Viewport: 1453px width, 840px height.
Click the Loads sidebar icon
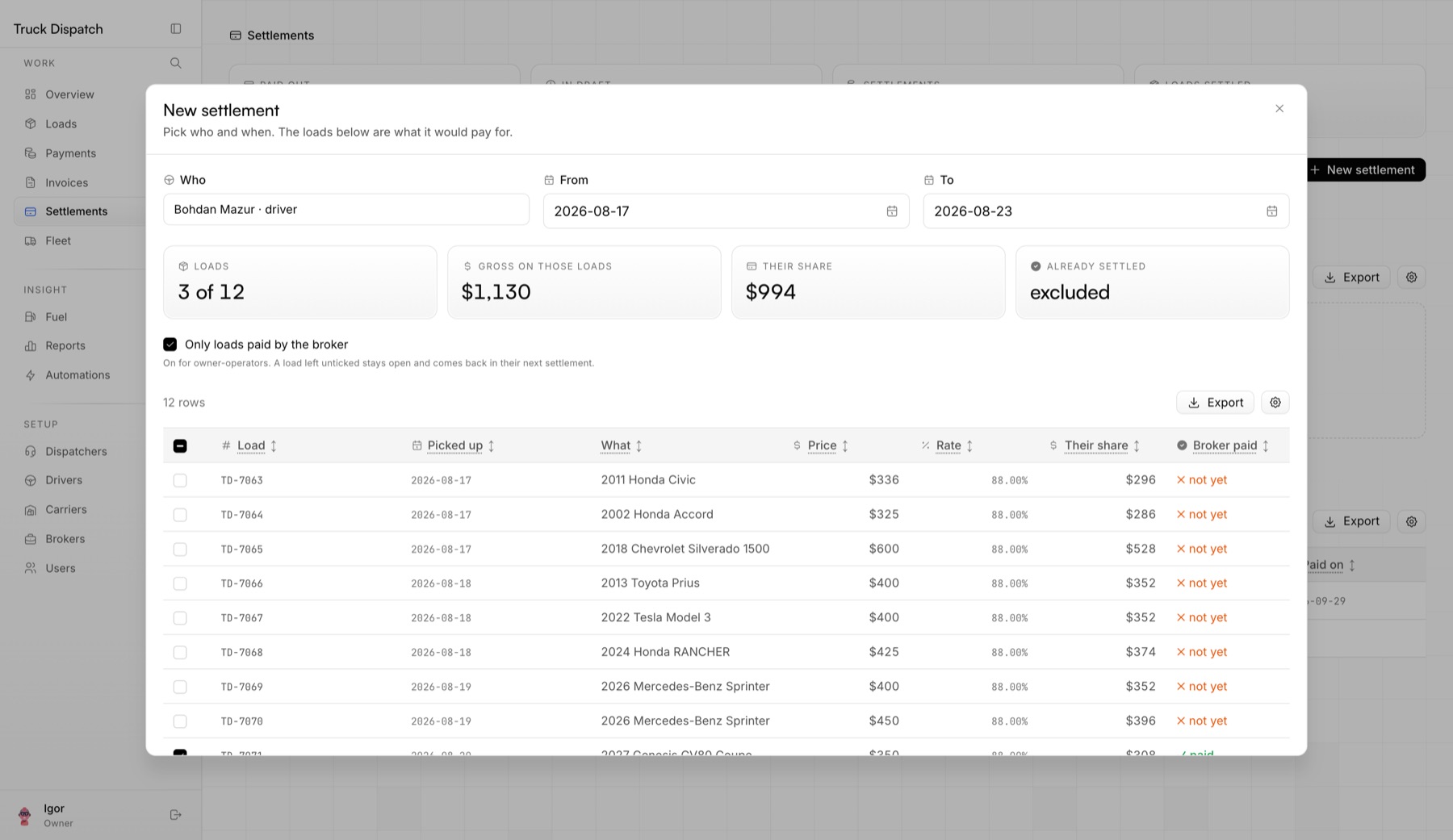(x=31, y=124)
